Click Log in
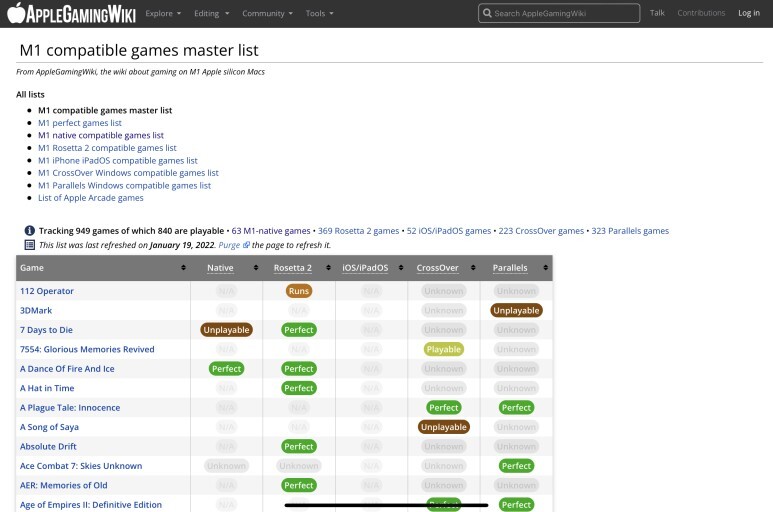 coord(749,13)
